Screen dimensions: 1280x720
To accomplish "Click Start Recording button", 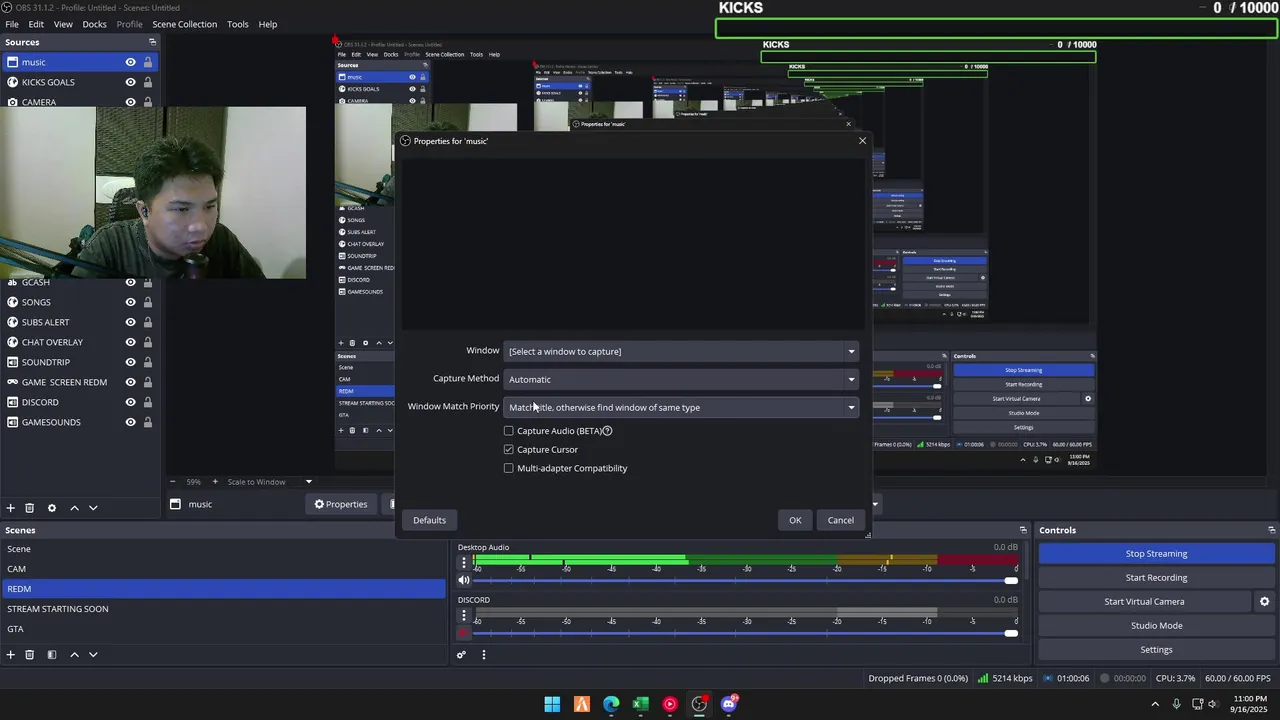I will 1156,578.
